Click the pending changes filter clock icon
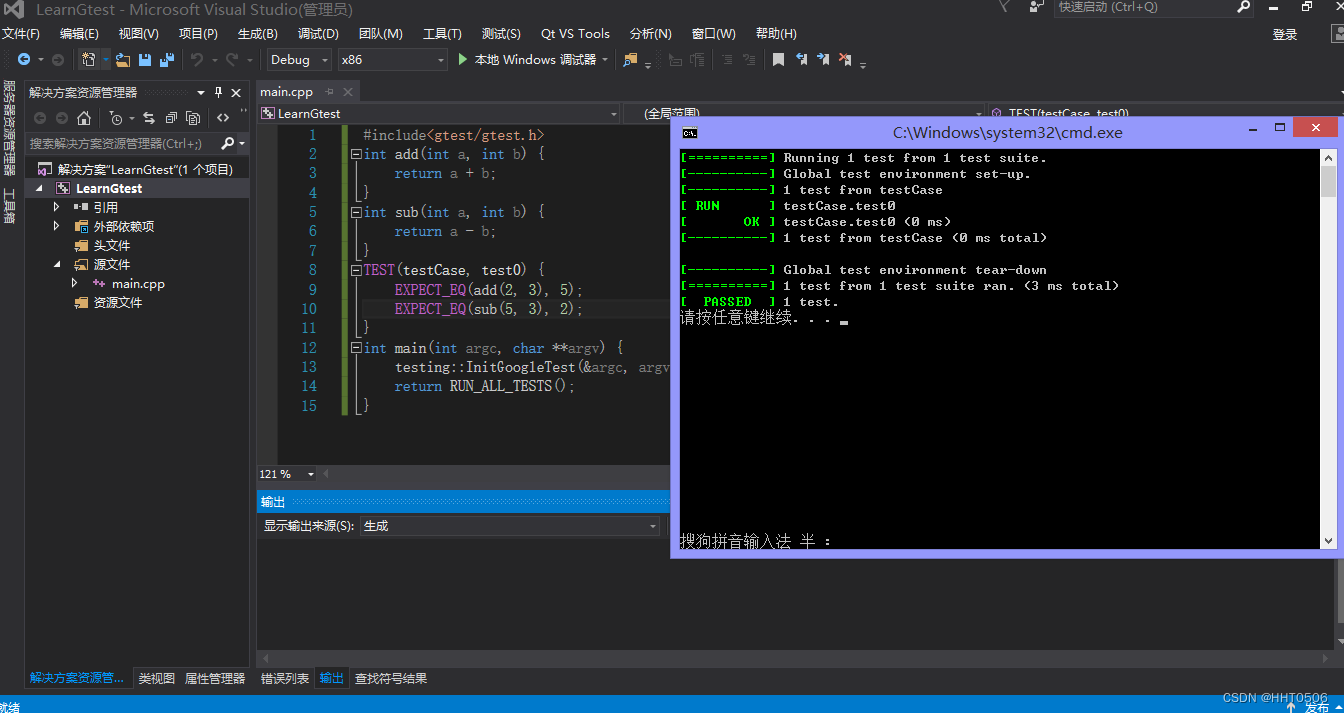Screen dimensions: 1344x713 pyautogui.click(x=116, y=118)
